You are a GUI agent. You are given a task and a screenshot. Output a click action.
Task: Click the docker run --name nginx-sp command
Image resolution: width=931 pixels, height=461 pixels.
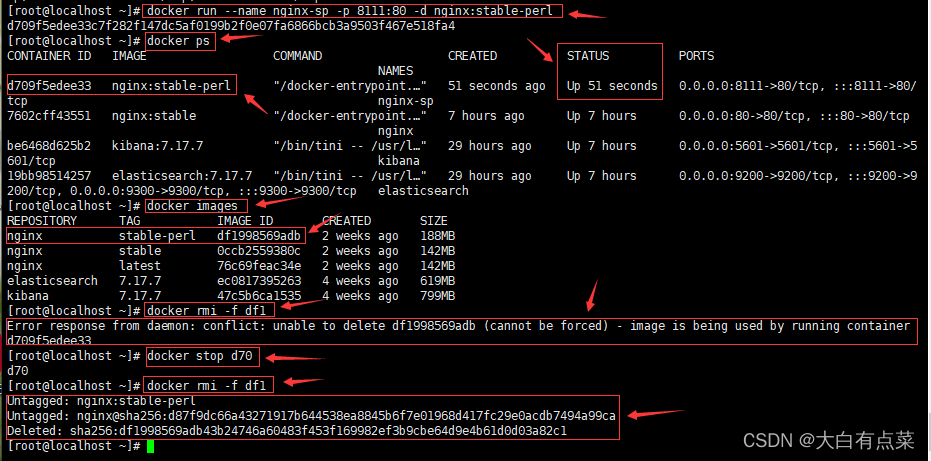350,11
